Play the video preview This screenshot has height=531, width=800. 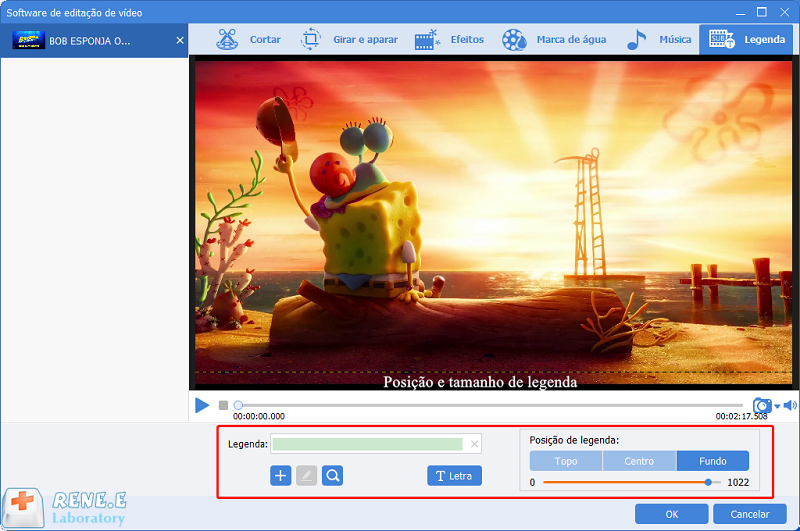(202, 406)
